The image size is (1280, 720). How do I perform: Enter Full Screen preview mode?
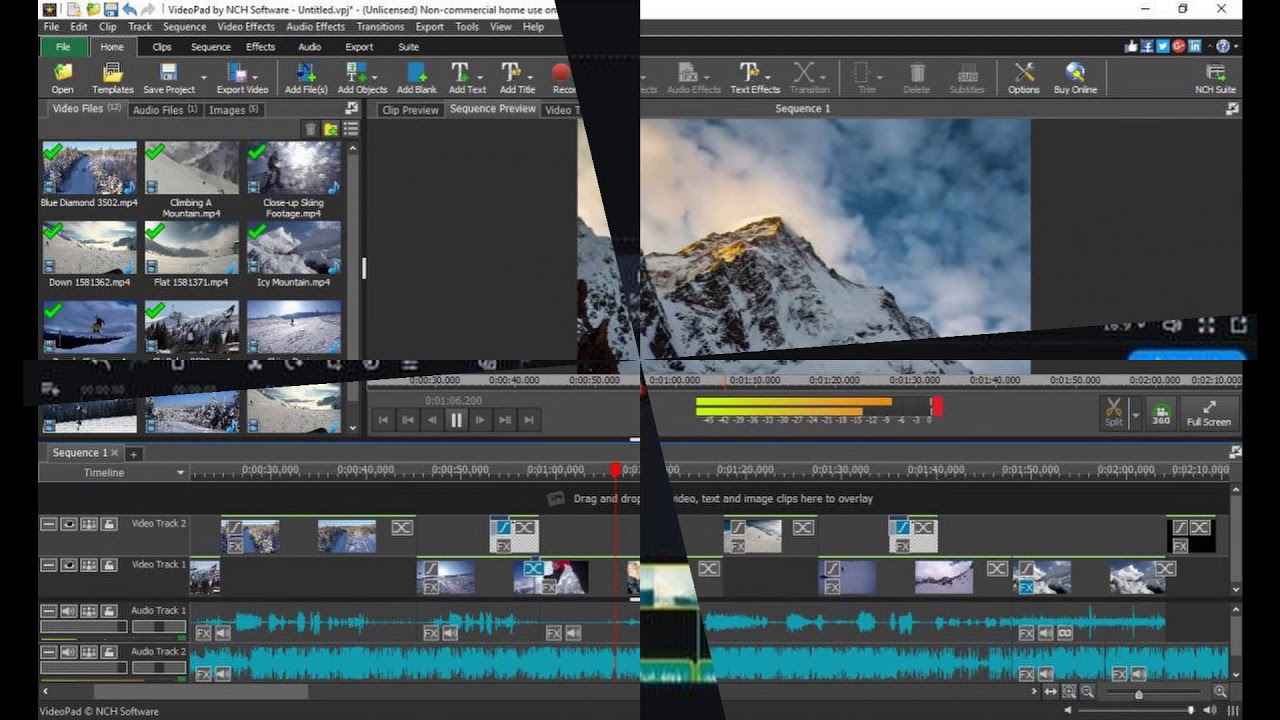[x=1208, y=412]
